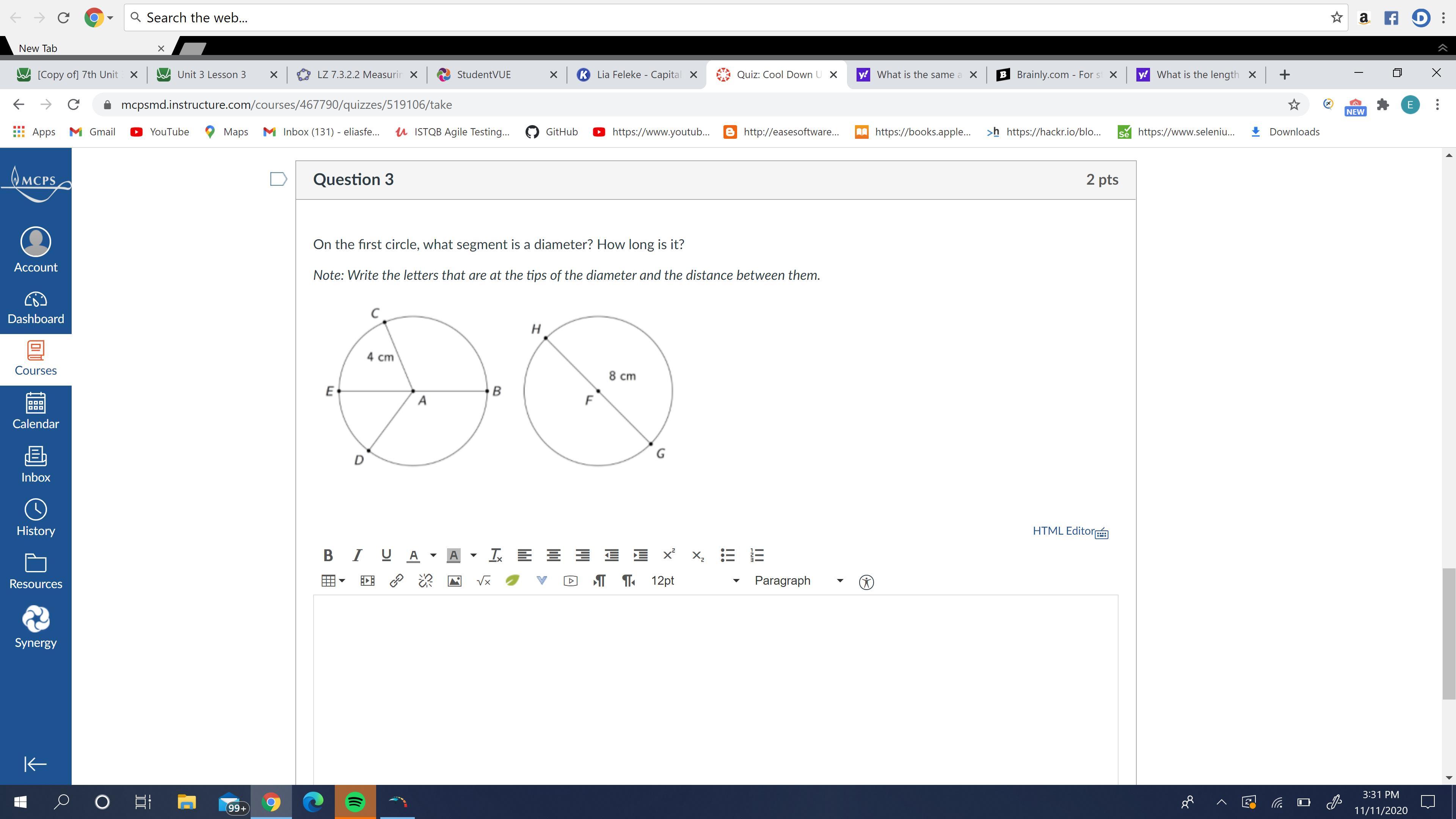Insert a bulleted list
This screenshot has width=1456, height=819.
pos(728,555)
